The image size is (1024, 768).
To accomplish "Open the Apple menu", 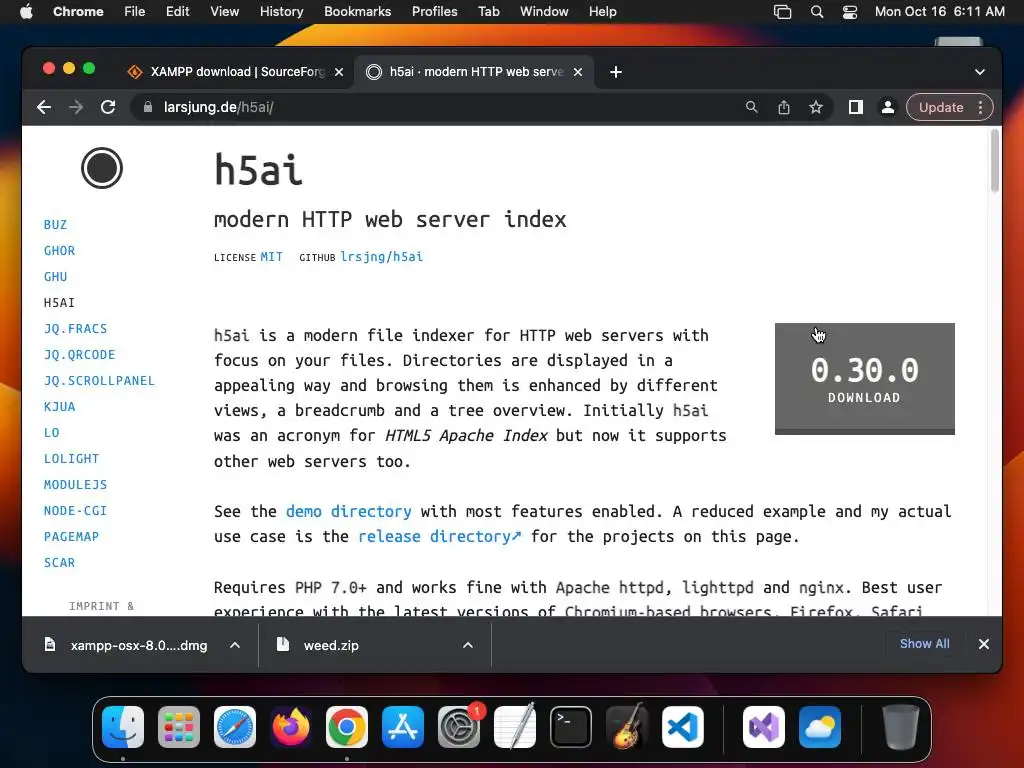I will coord(26,11).
